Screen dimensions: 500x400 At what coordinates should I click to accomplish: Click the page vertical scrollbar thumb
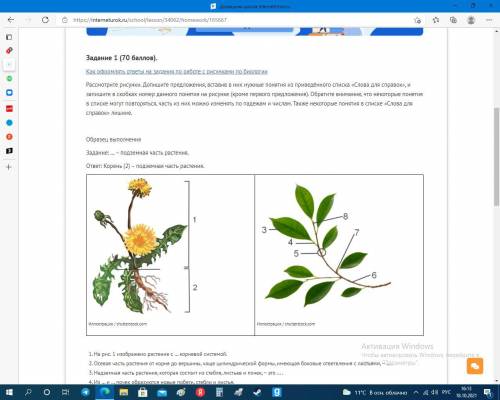(x=497, y=157)
